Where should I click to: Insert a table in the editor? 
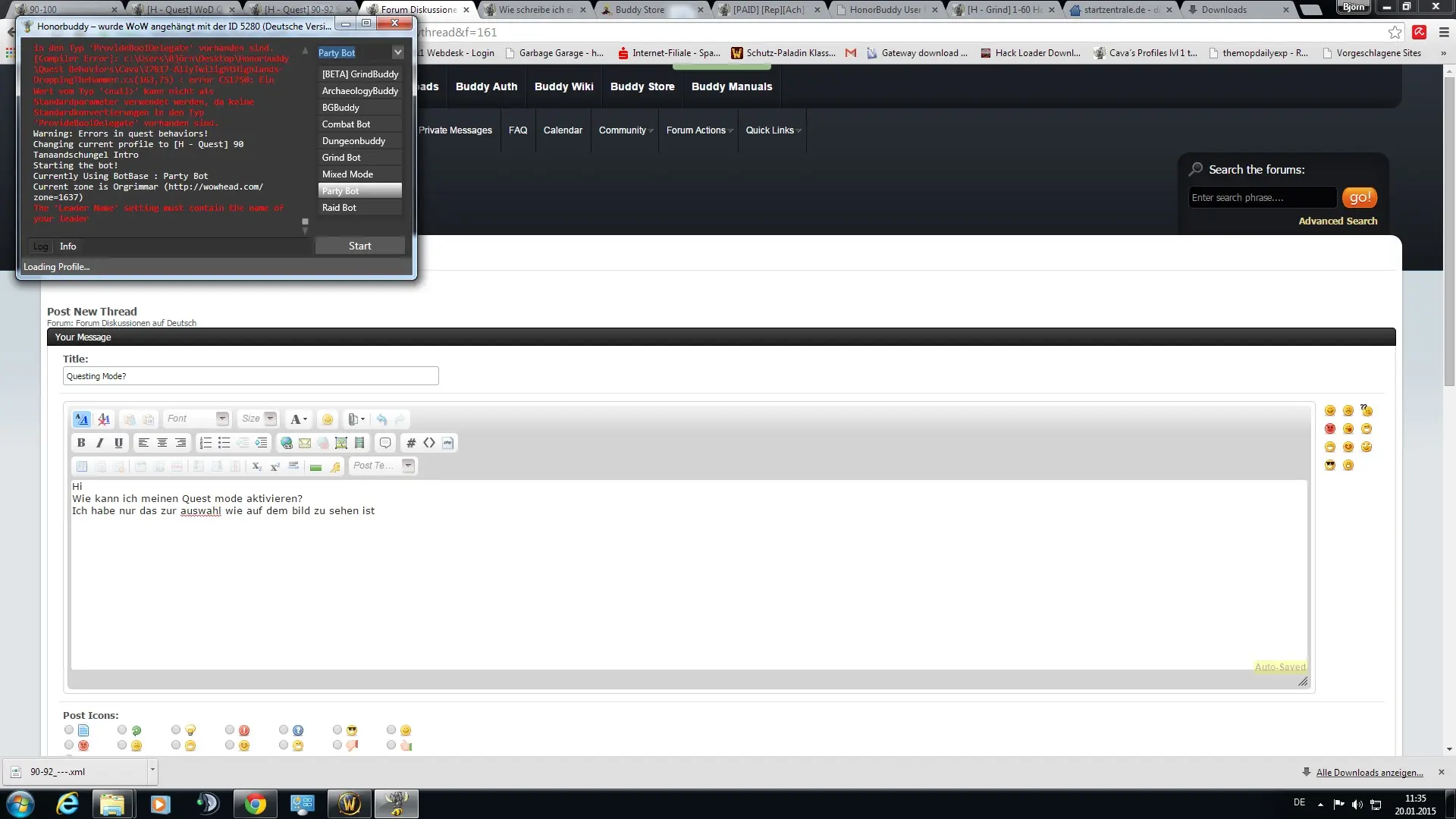(82, 466)
